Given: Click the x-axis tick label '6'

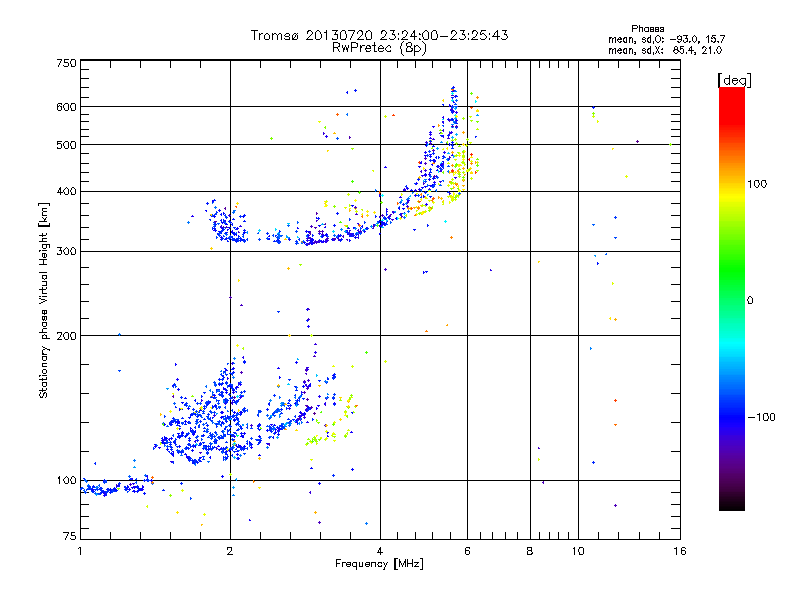Looking at the screenshot, I should click(467, 551).
